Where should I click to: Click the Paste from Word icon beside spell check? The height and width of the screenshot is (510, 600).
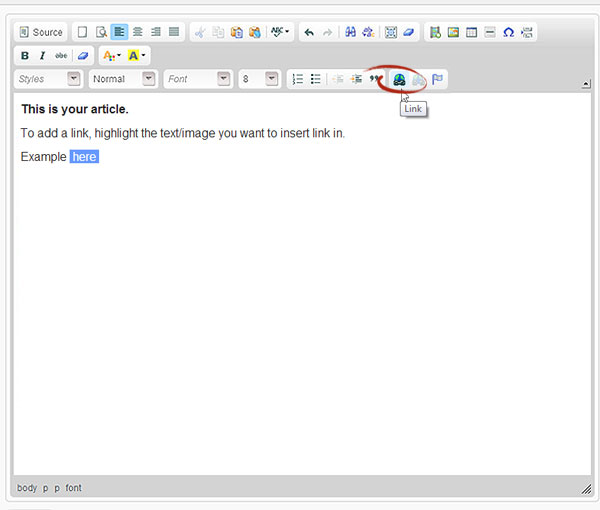pos(255,32)
